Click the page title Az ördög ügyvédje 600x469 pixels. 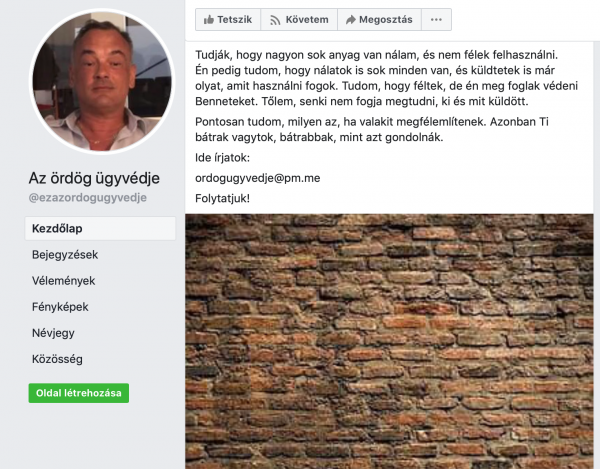[94, 178]
